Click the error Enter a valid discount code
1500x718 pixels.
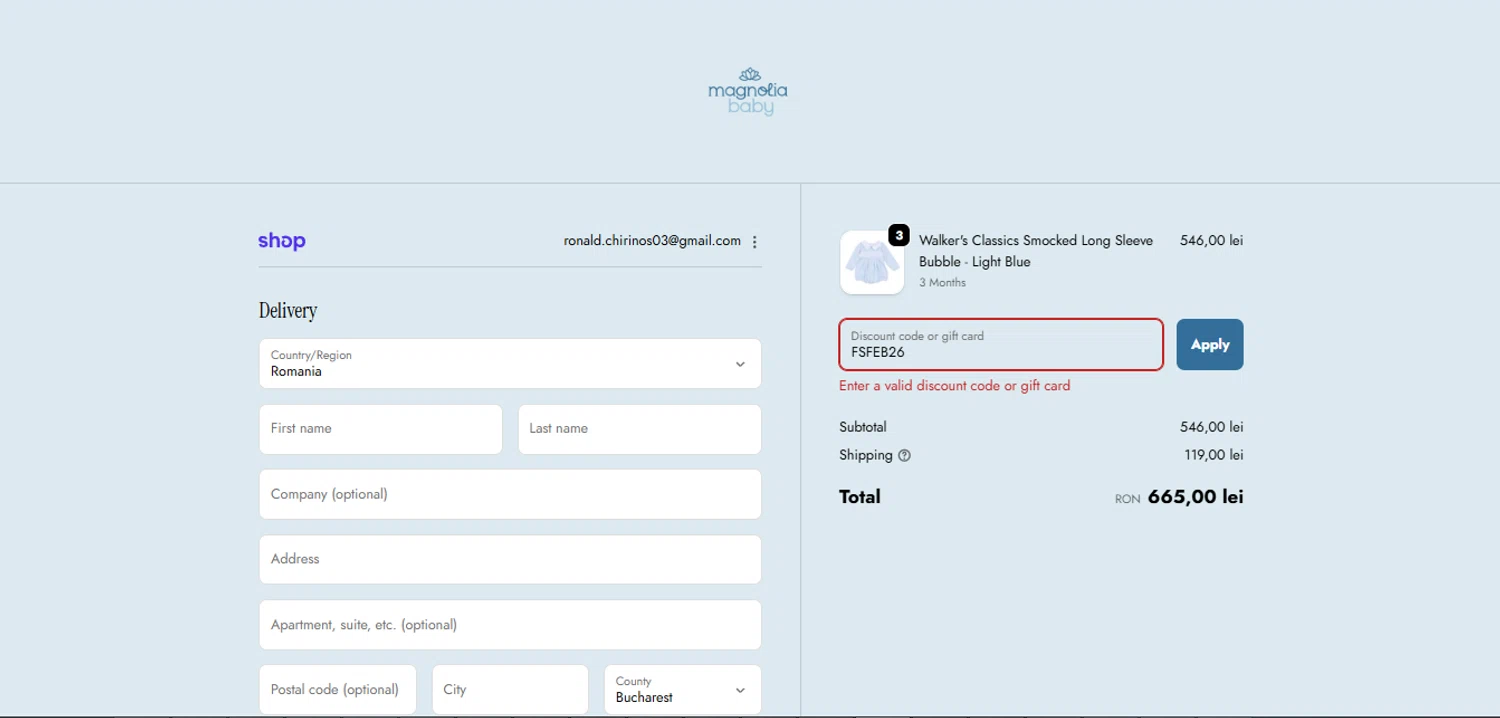pos(954,386)
